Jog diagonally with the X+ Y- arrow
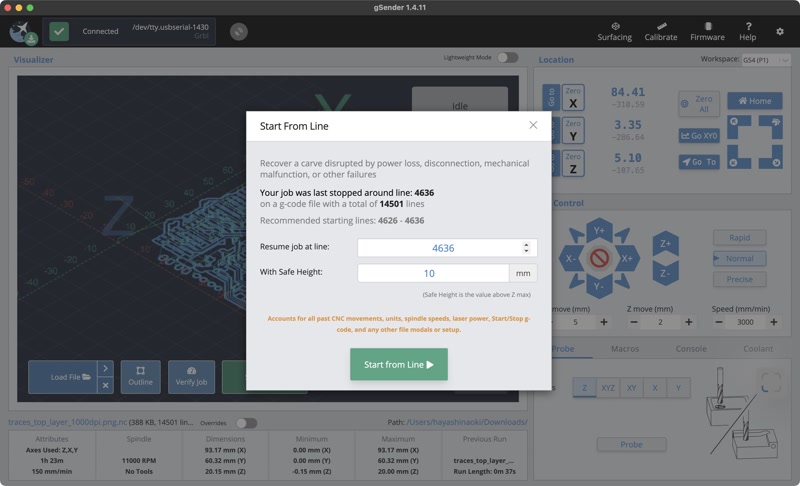Image resolution: width=800 pixels, height=486 pixels. click(622, 282)
